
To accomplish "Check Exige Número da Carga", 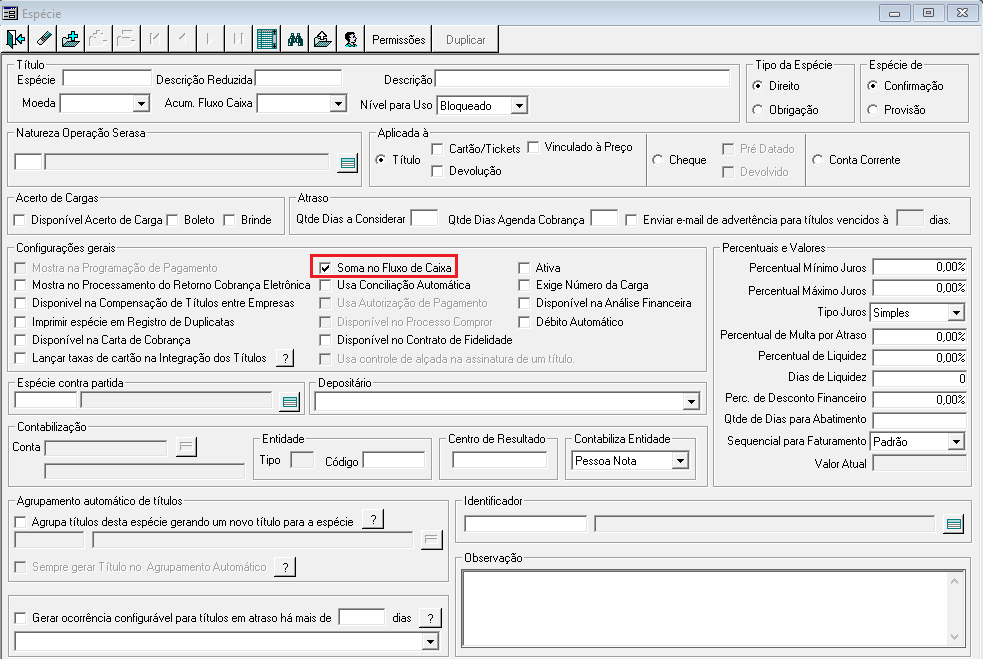I will [x=524, y=285].
